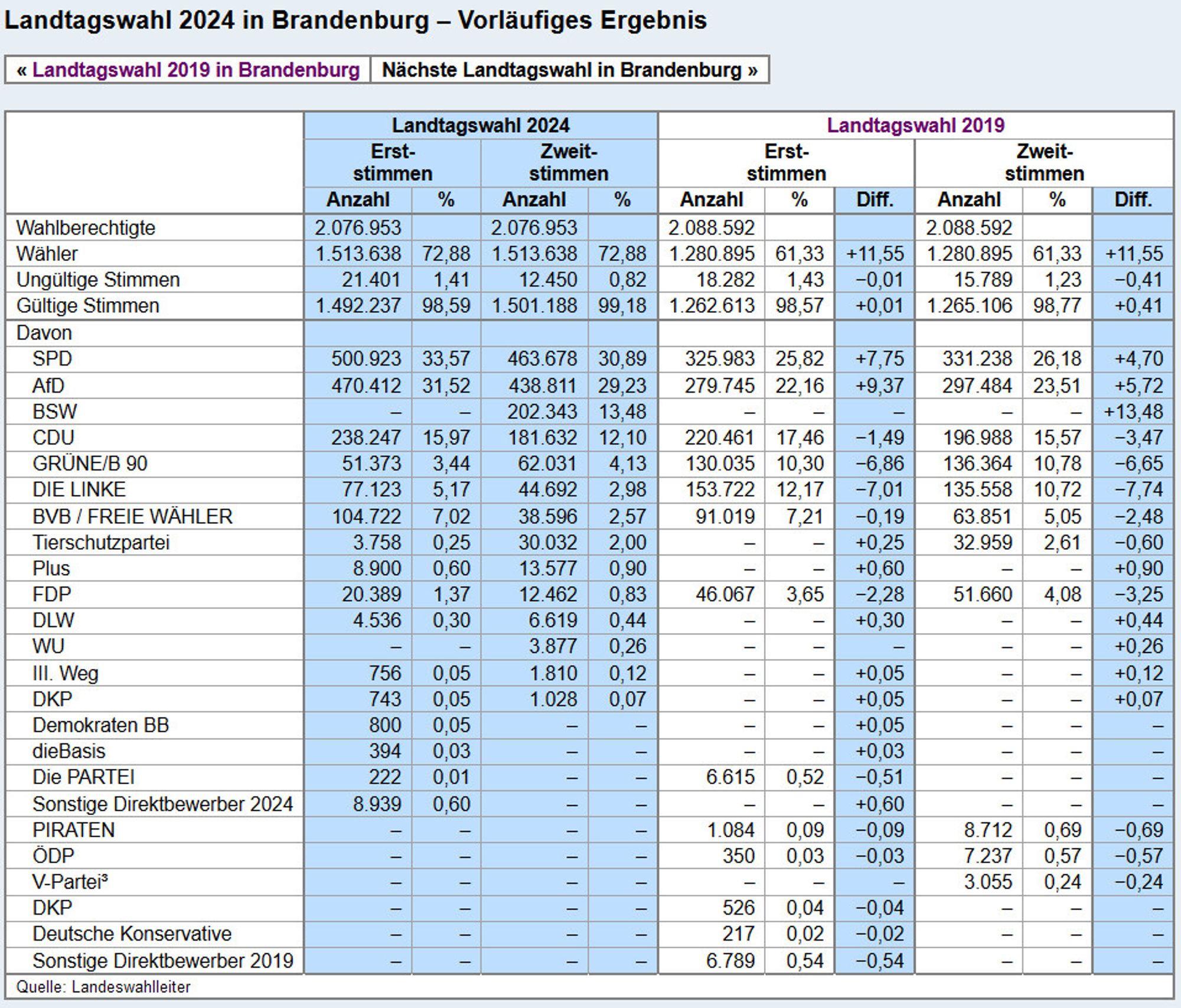The image size is (1181, 1008).
Task: Click the CDU row label
Action: point(54,437)
